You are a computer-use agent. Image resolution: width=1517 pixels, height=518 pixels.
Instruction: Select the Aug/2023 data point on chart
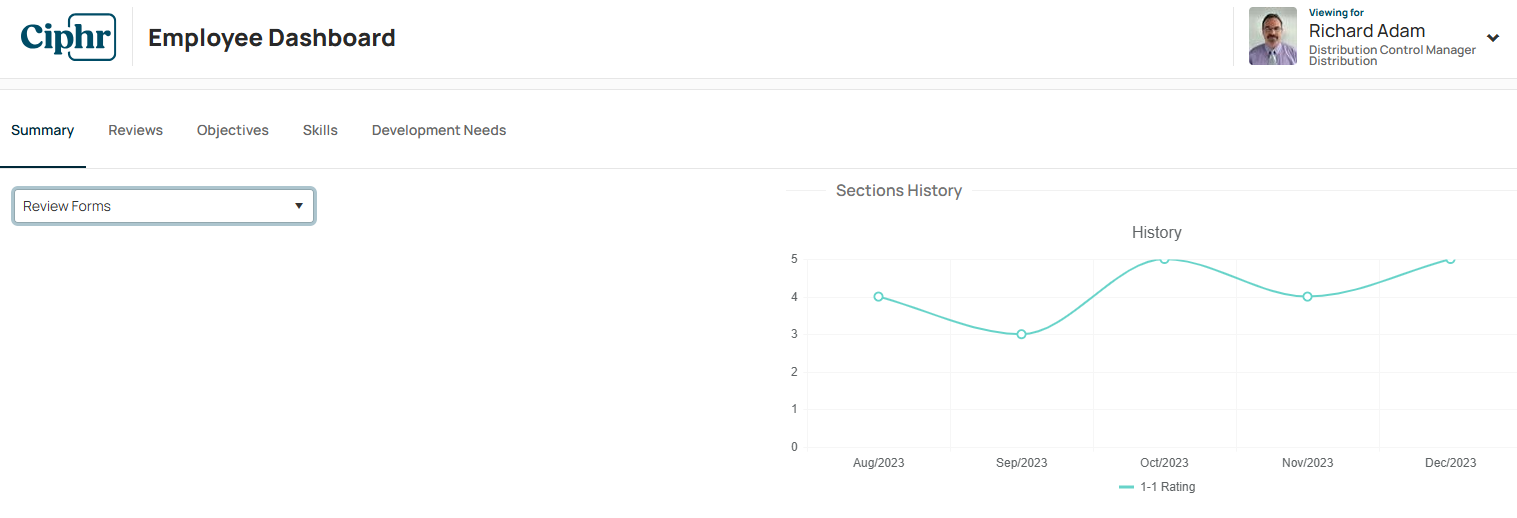(x=878, y=296)
